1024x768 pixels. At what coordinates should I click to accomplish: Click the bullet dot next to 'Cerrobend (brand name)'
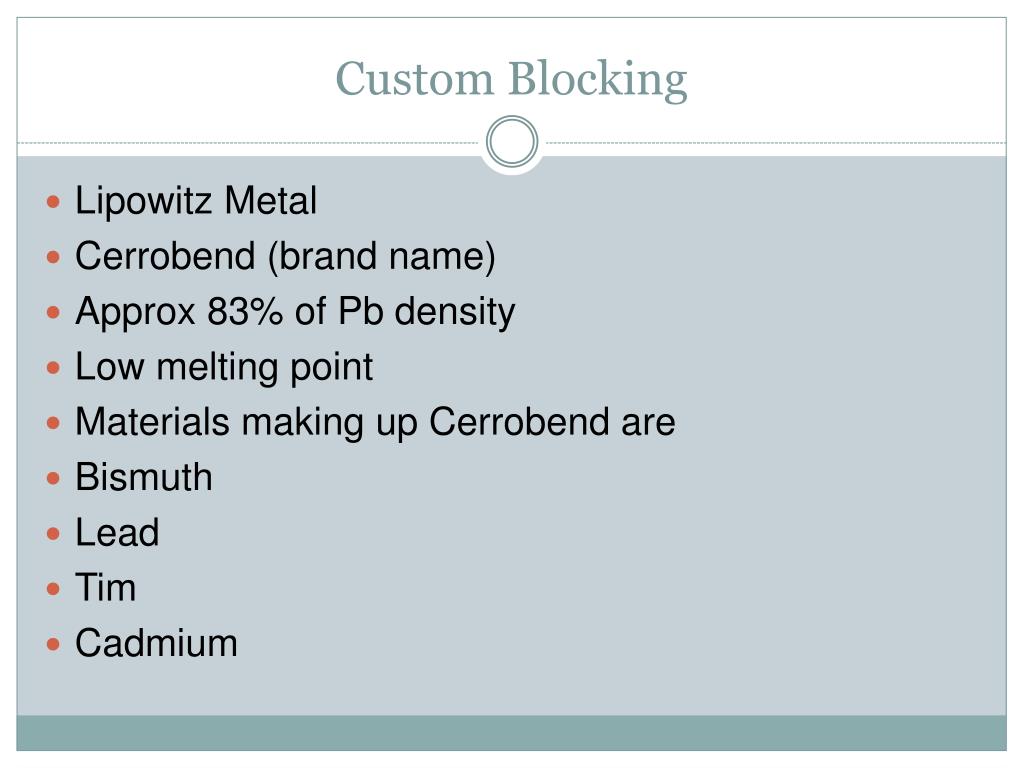click(x=54, y=258)
